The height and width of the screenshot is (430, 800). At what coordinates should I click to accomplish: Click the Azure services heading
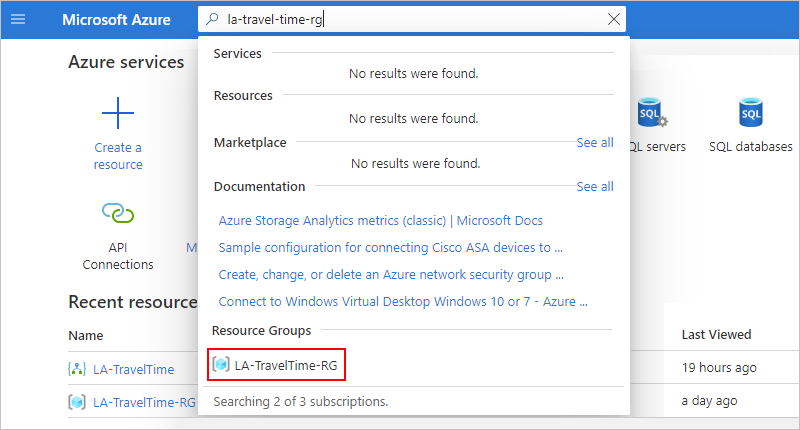click(126, 62)
